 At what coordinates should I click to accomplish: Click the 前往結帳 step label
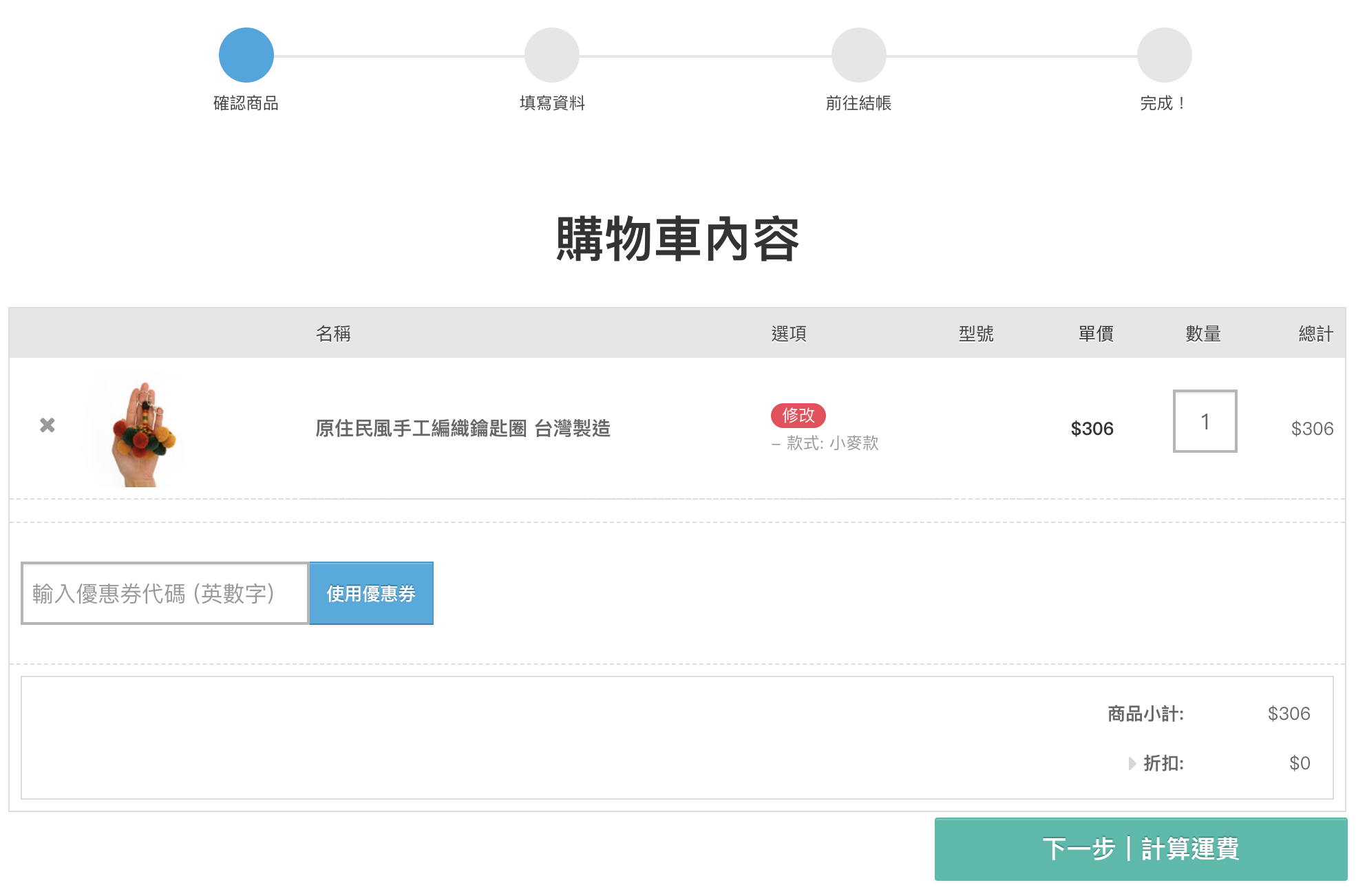858,103
